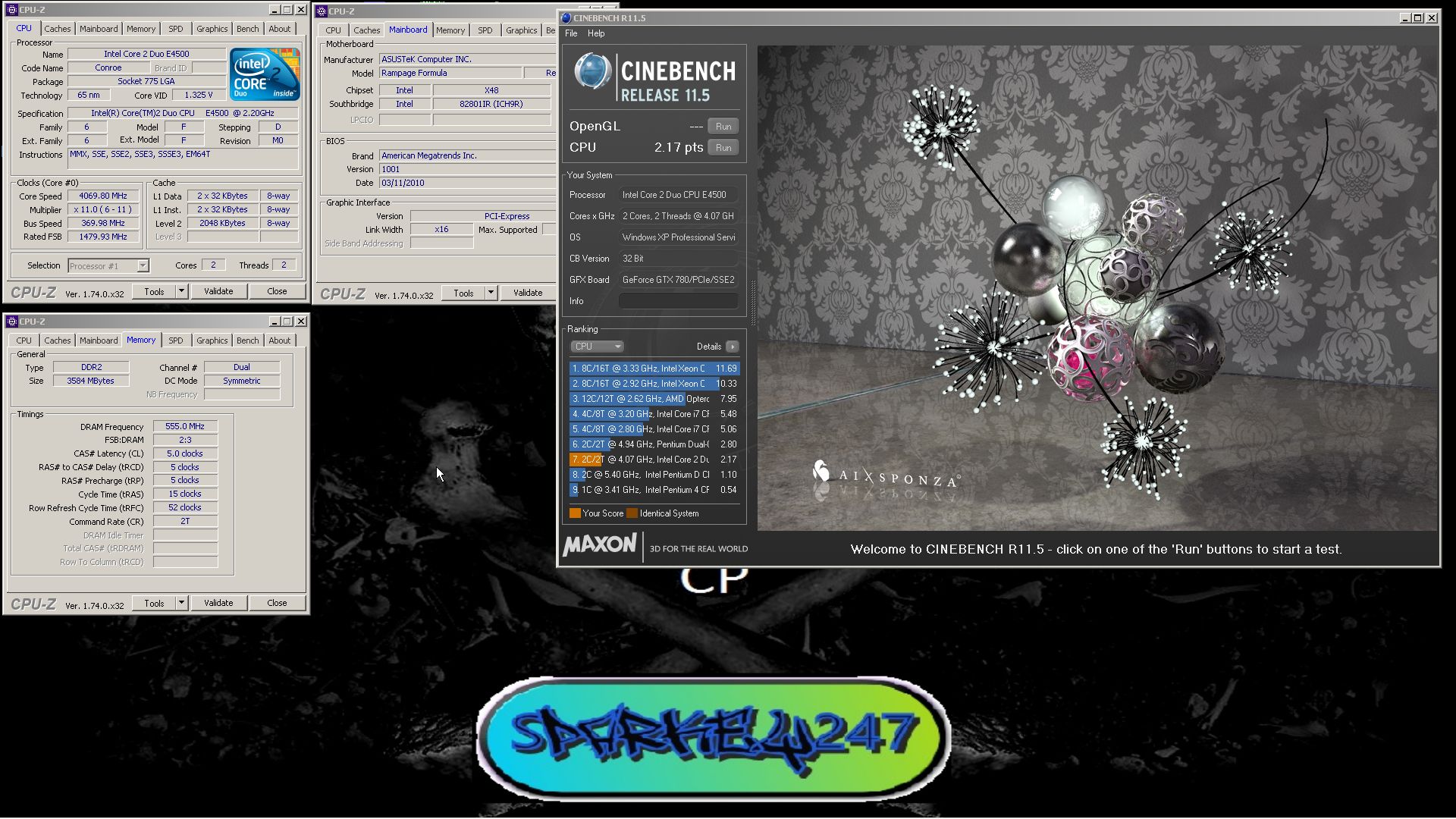This screenshot has height=819, width=1456.
Task: Switch to Bench tab in CPU window
Action: tap(247, 29)
